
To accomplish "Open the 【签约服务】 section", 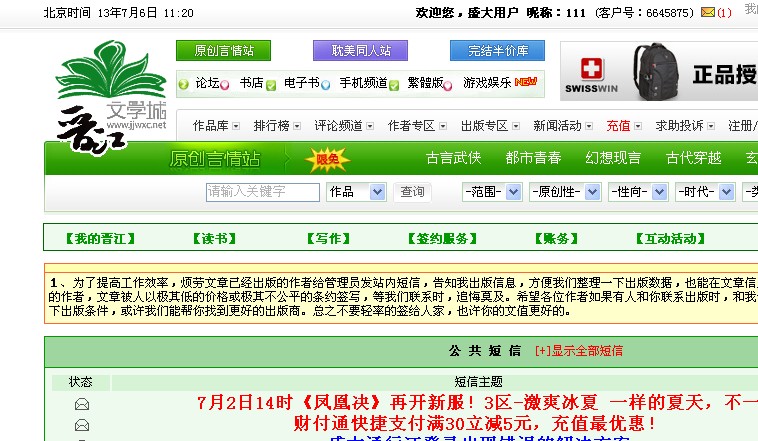I will (442, 238).
